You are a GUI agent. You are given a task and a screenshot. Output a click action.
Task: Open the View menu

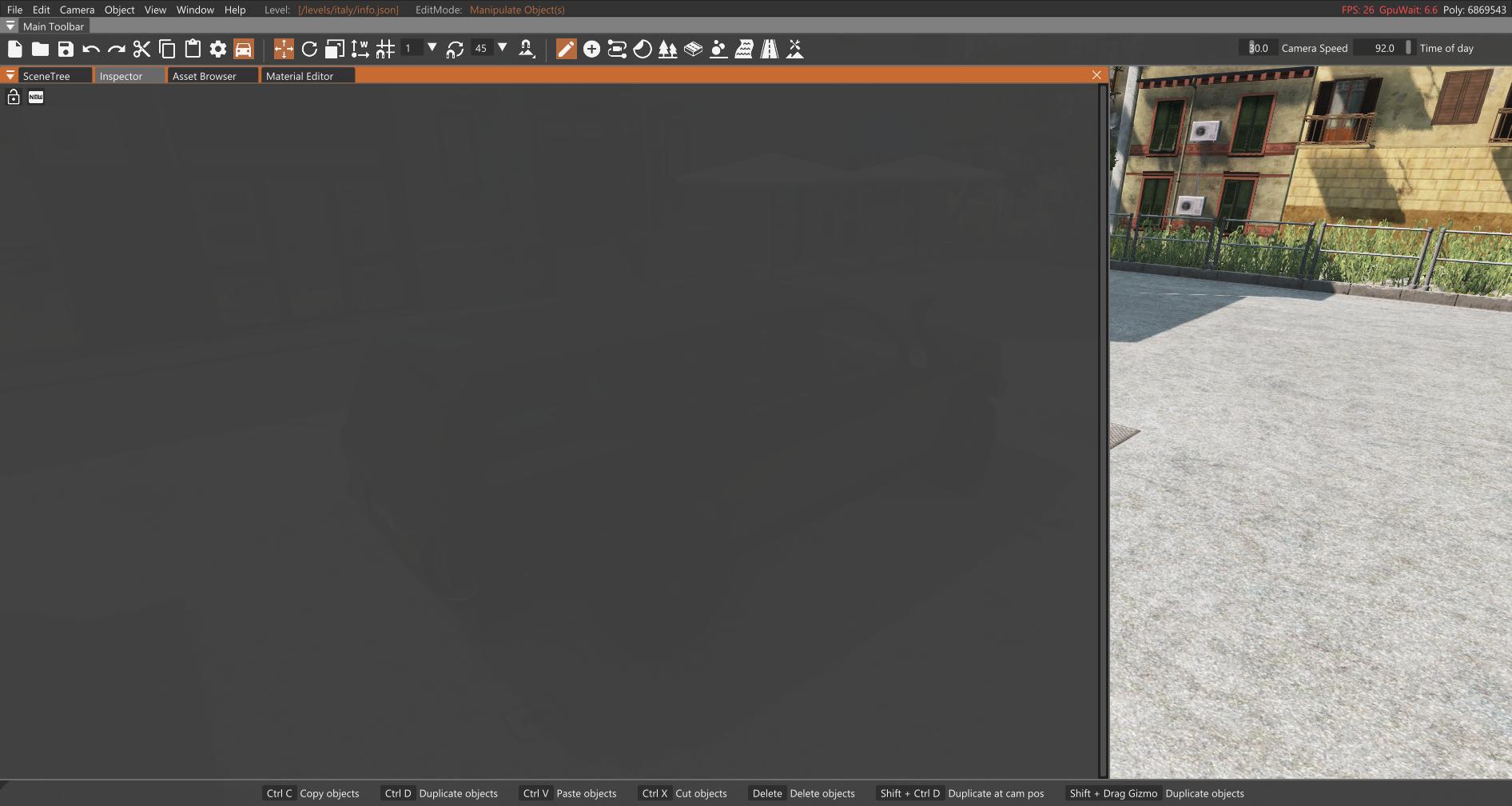(x=155, y=10)
